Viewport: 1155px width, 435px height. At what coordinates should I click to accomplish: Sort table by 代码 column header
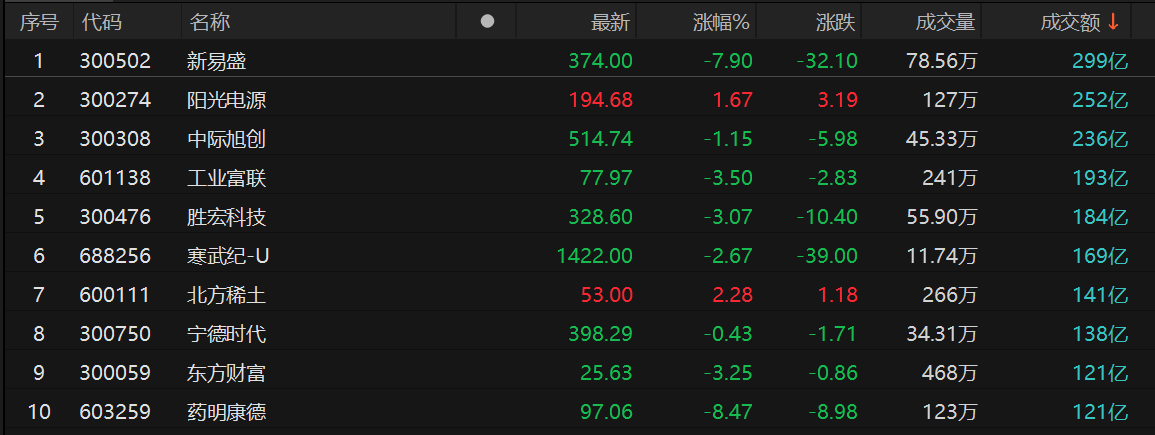point(102,23)
